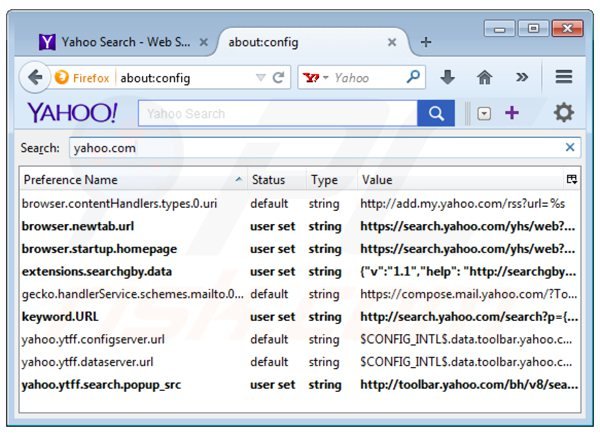The image size is (600, 436).
Task: Select the browser.startup.homepage preference
Action: tap(300, 249)
